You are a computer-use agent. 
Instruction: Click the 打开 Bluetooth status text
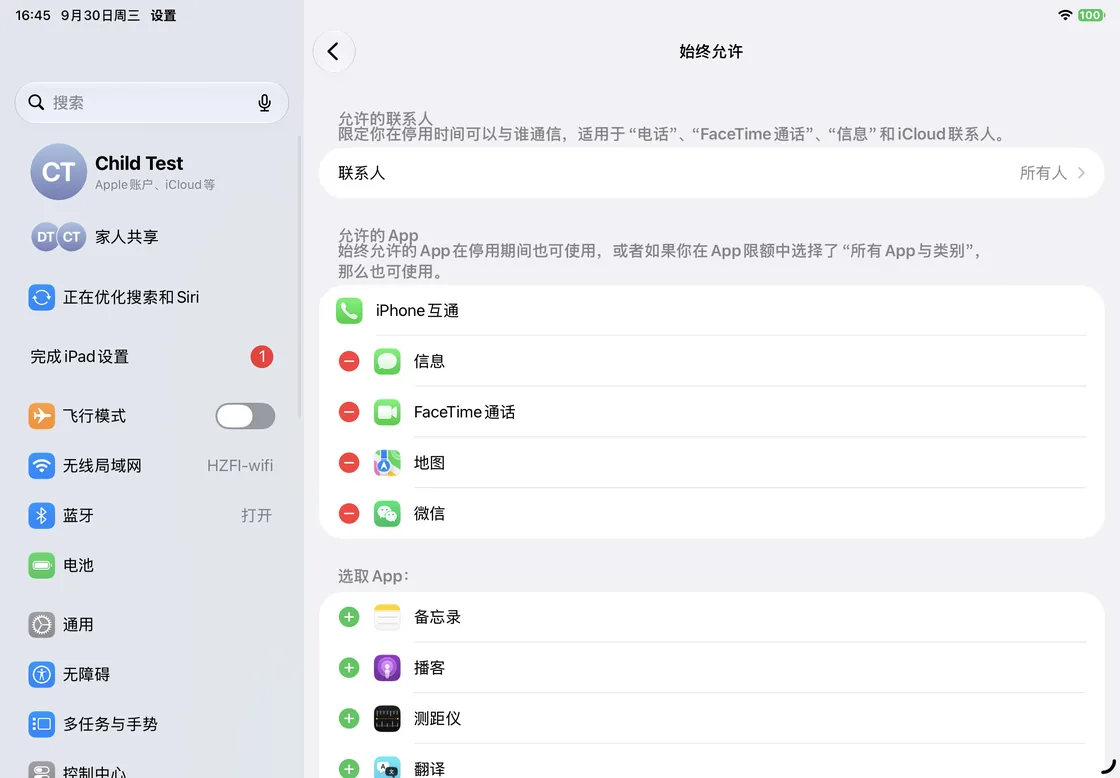click(256, 516)
